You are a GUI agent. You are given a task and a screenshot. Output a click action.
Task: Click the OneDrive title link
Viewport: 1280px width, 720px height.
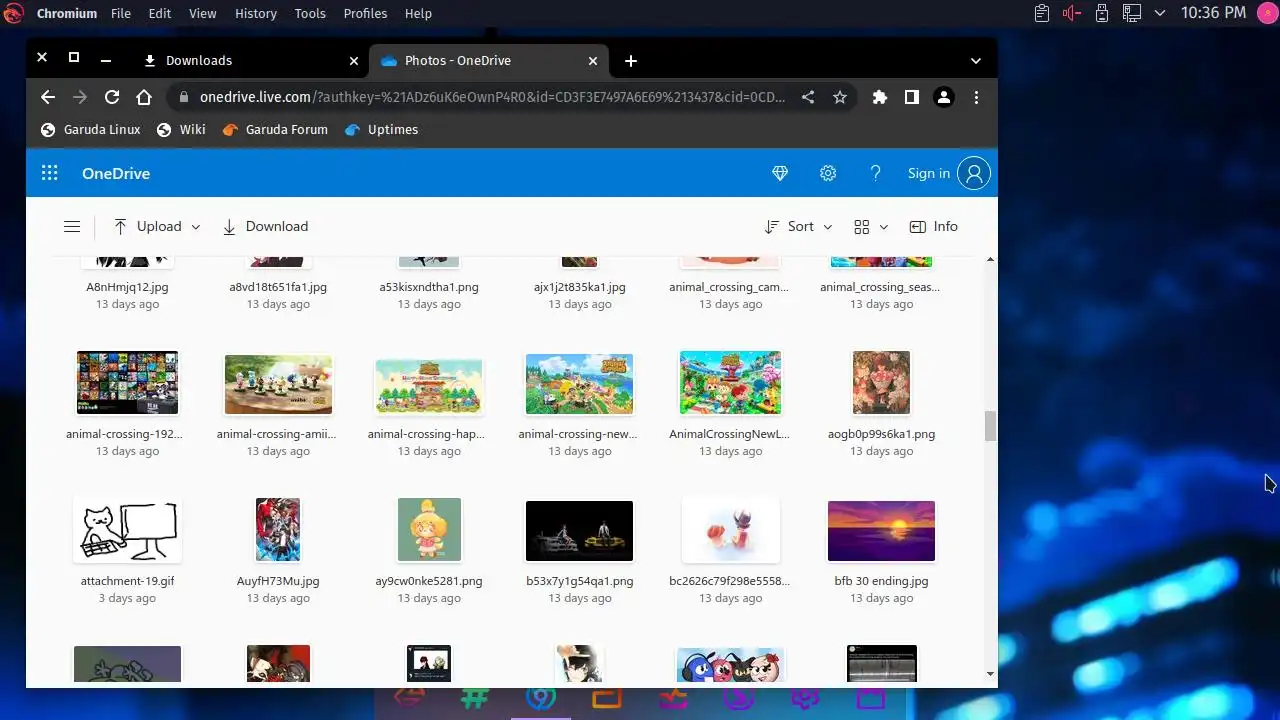(116, 173)
